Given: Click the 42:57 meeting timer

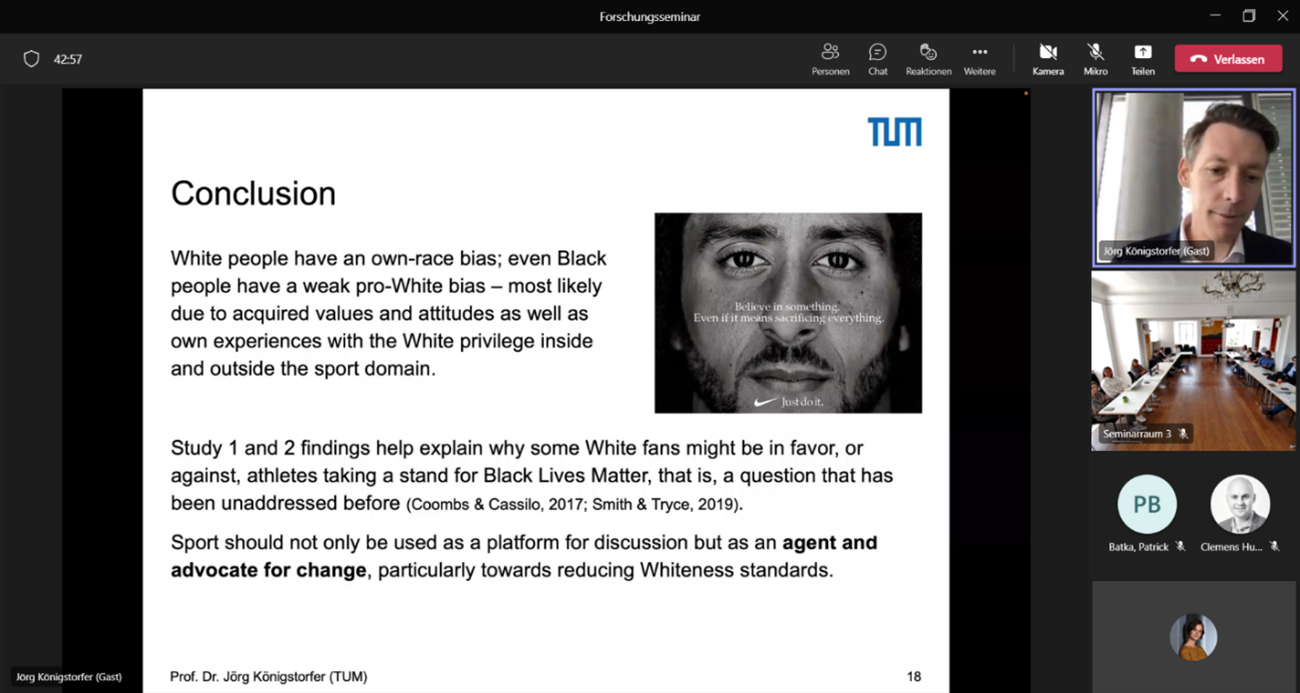Looking at the screenshot, I should click(68, 60).
